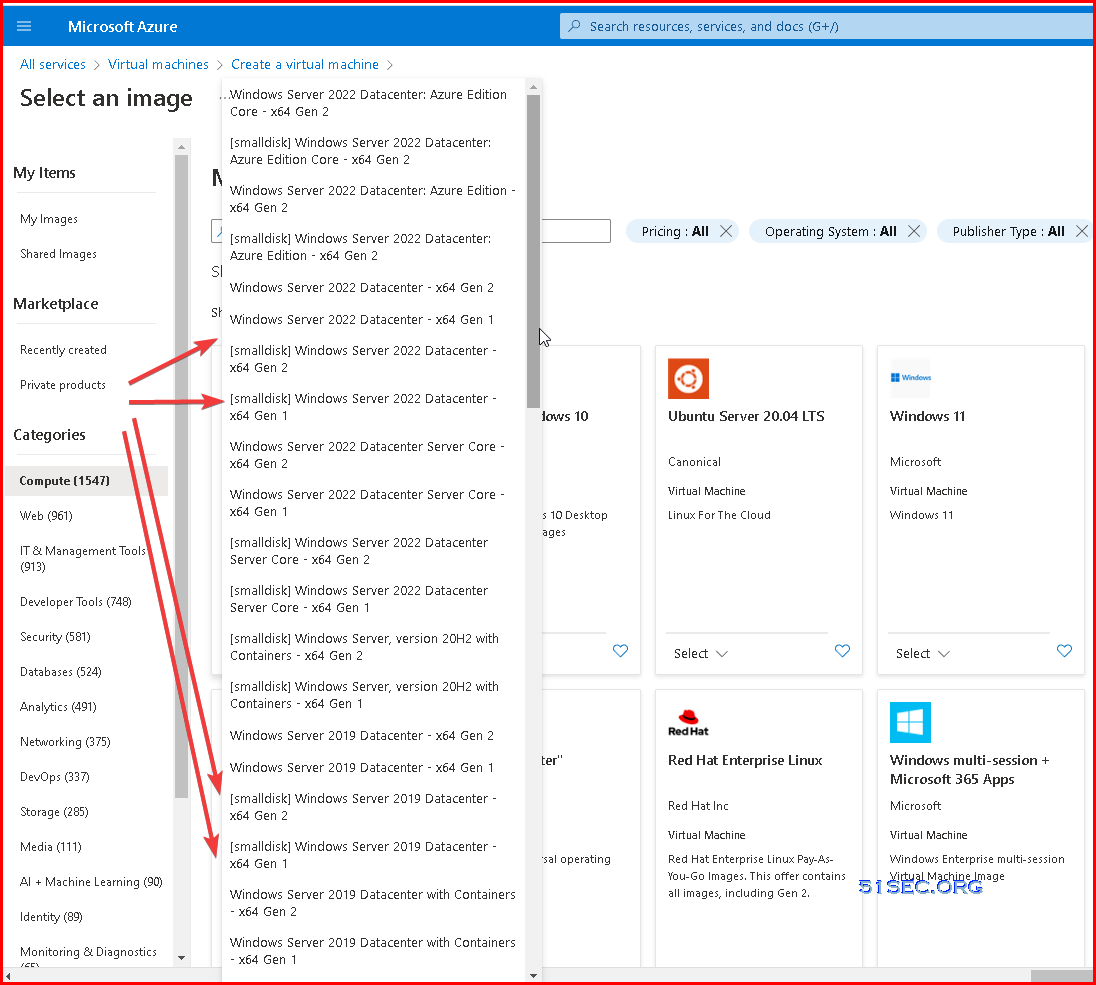Select the IT & Management Tools category

coord(82,559)
